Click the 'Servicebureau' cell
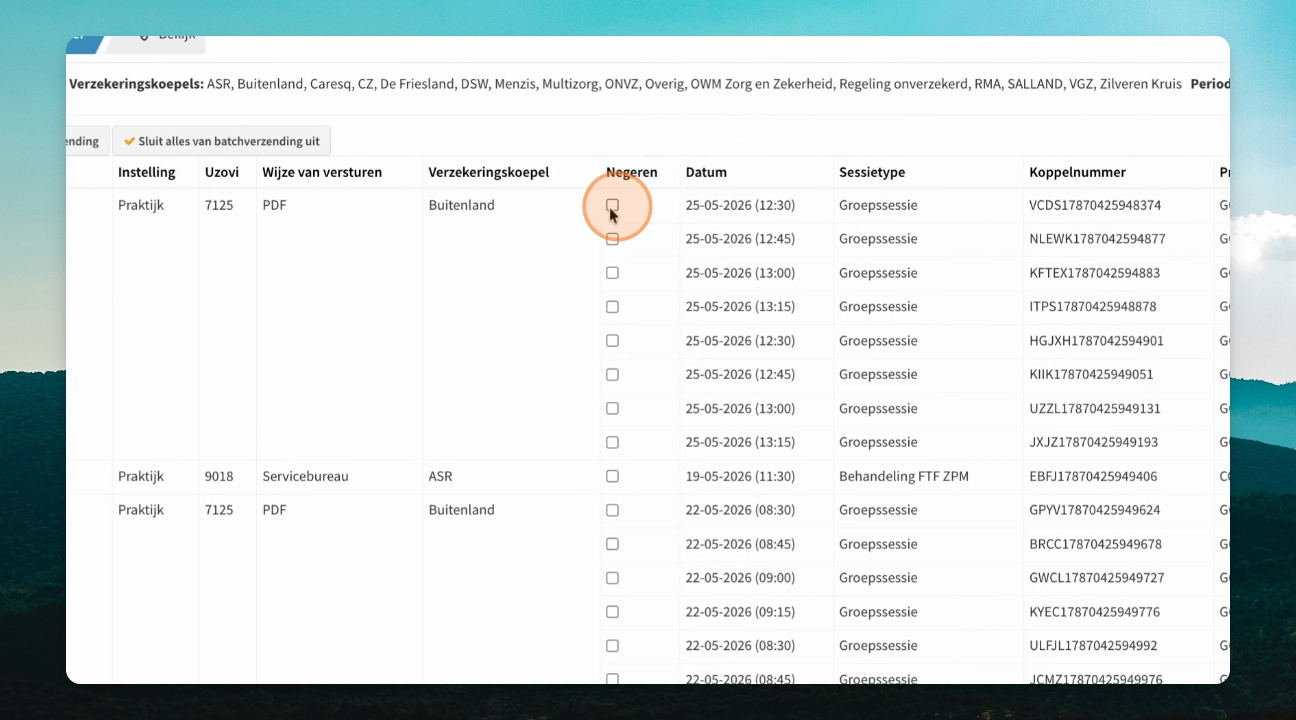Image resolution: width=1296 pixels, height=720 pixels. (x=305, y=476)
